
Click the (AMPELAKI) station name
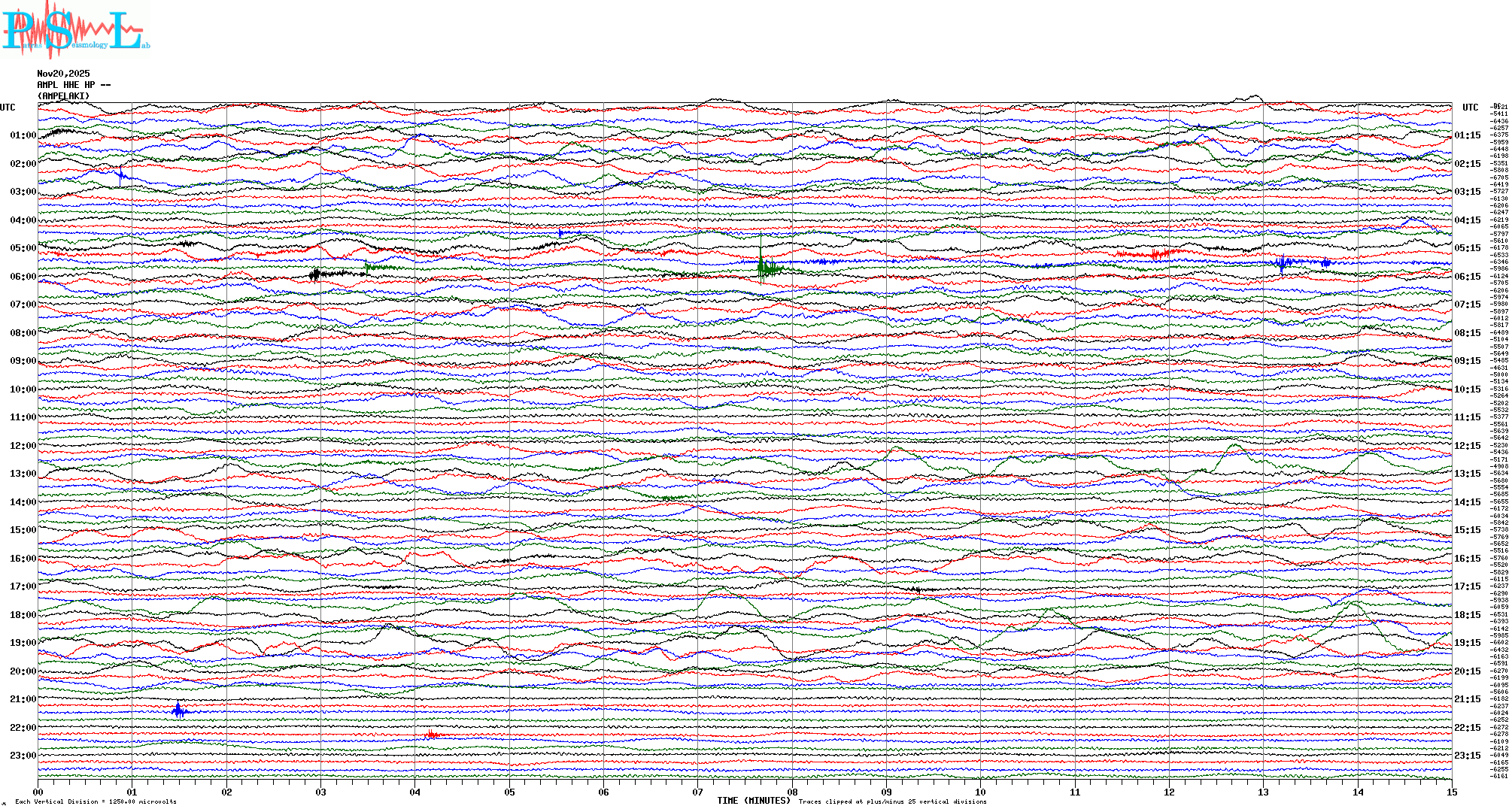pyautogui.click(x=63, y=96)
